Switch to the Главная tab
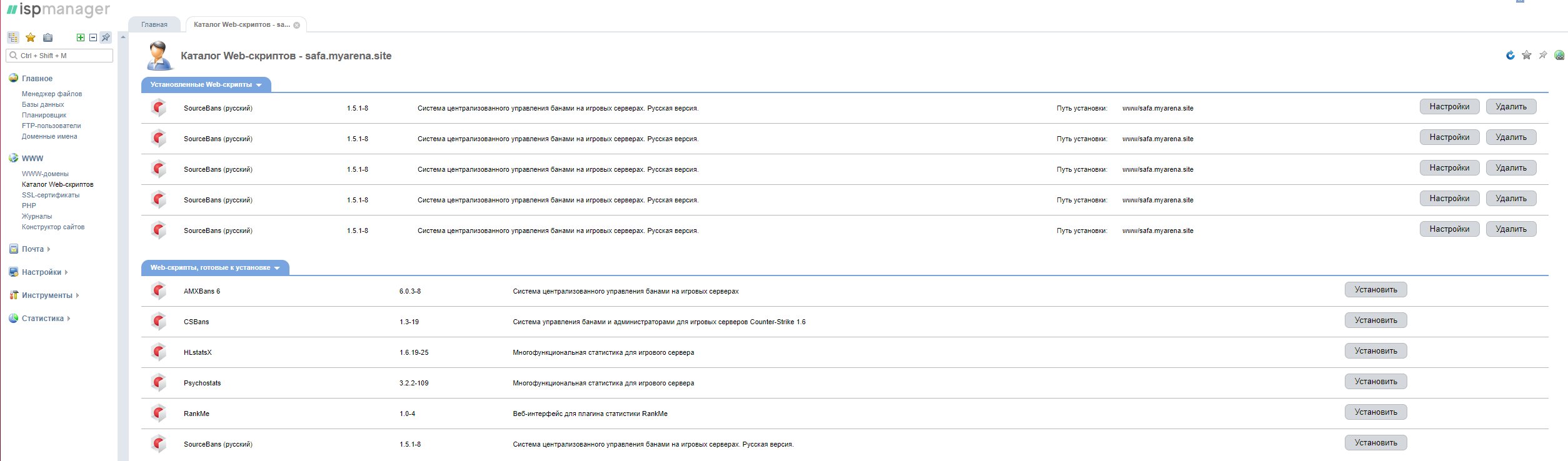 click(154, 24)
